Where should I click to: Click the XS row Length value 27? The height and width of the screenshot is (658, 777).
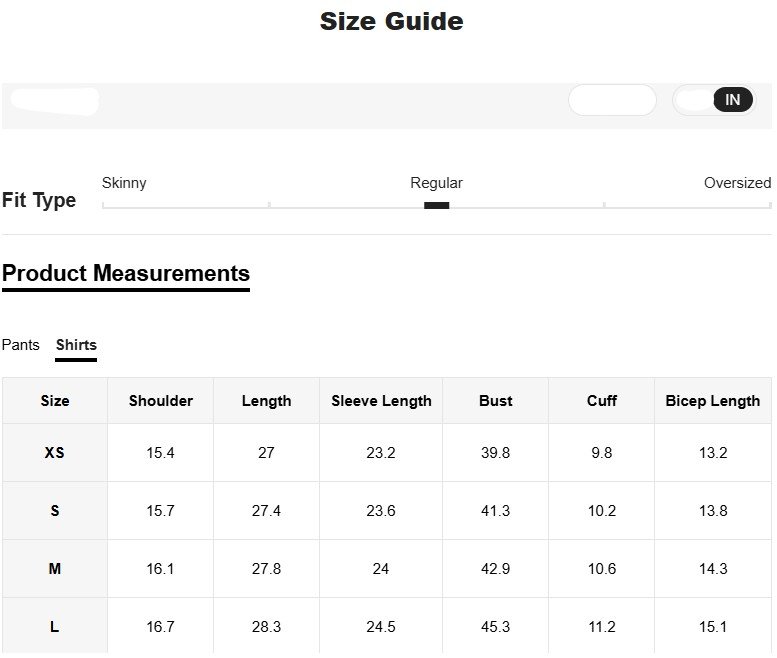266,453
